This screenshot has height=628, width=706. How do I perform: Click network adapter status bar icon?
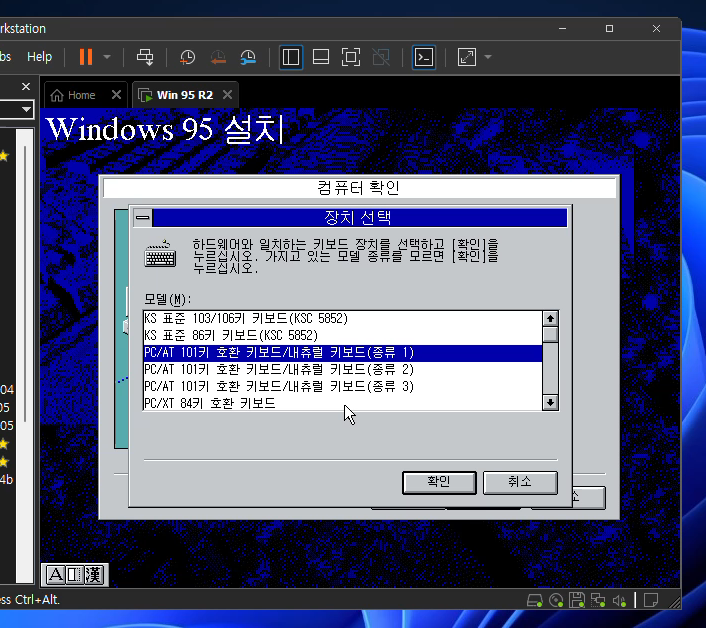click(598, 601)
